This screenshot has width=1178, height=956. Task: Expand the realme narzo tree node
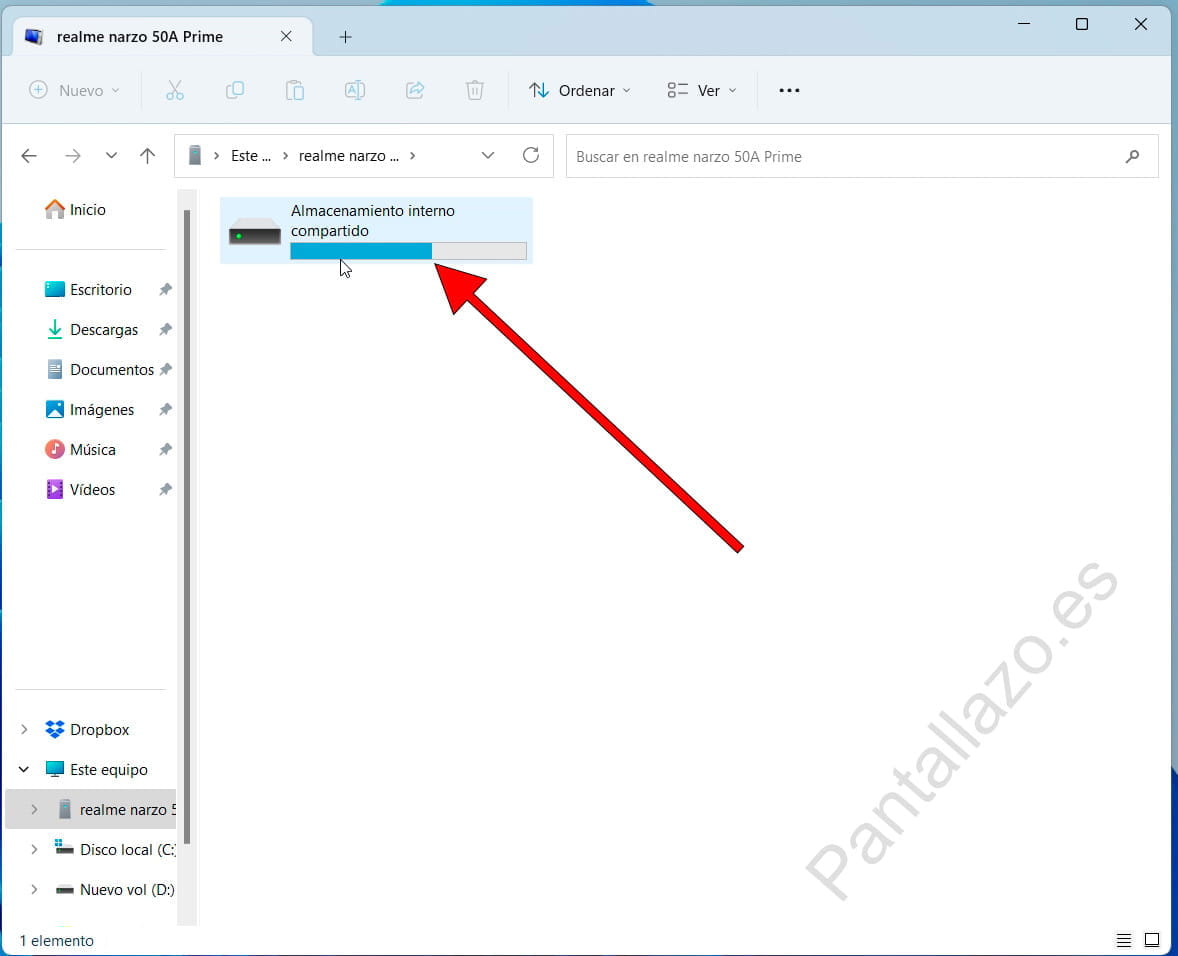34,809
